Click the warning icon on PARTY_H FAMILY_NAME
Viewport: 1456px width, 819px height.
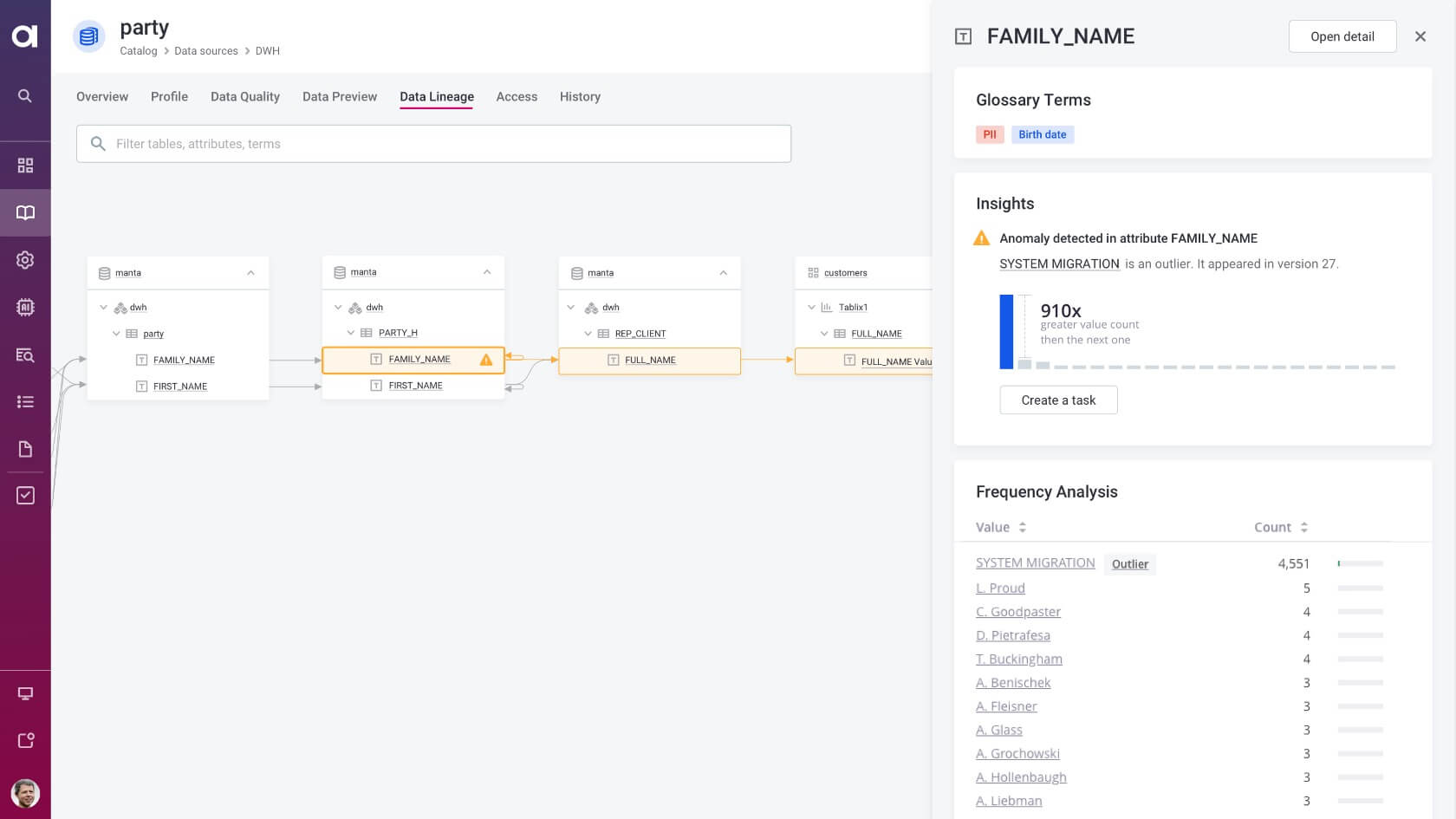point(486,360)
